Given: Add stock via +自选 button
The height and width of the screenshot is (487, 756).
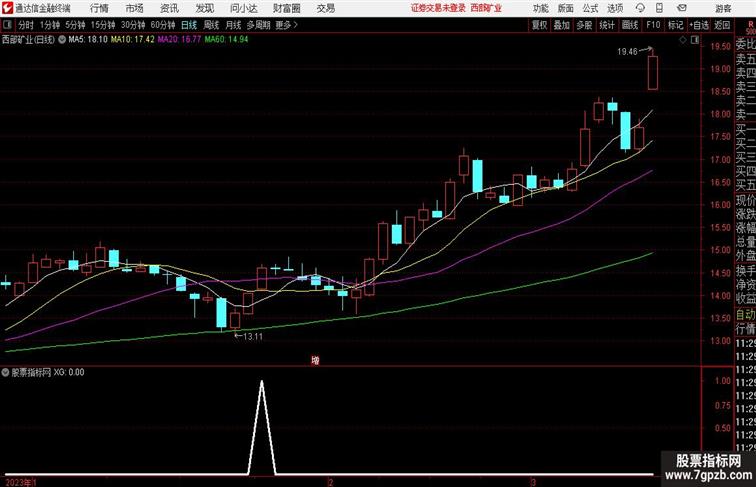Looking at the screenshot, I should pyautogui.click(x=699, y=25).
